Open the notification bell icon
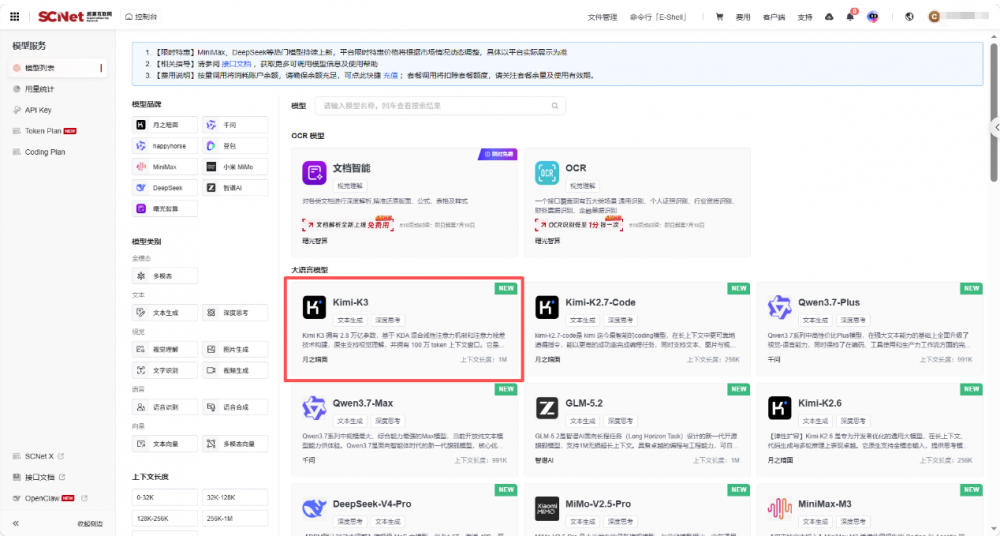Image resolution: width=1004 pixels, height=545 pixels. [x=850, y=17]
